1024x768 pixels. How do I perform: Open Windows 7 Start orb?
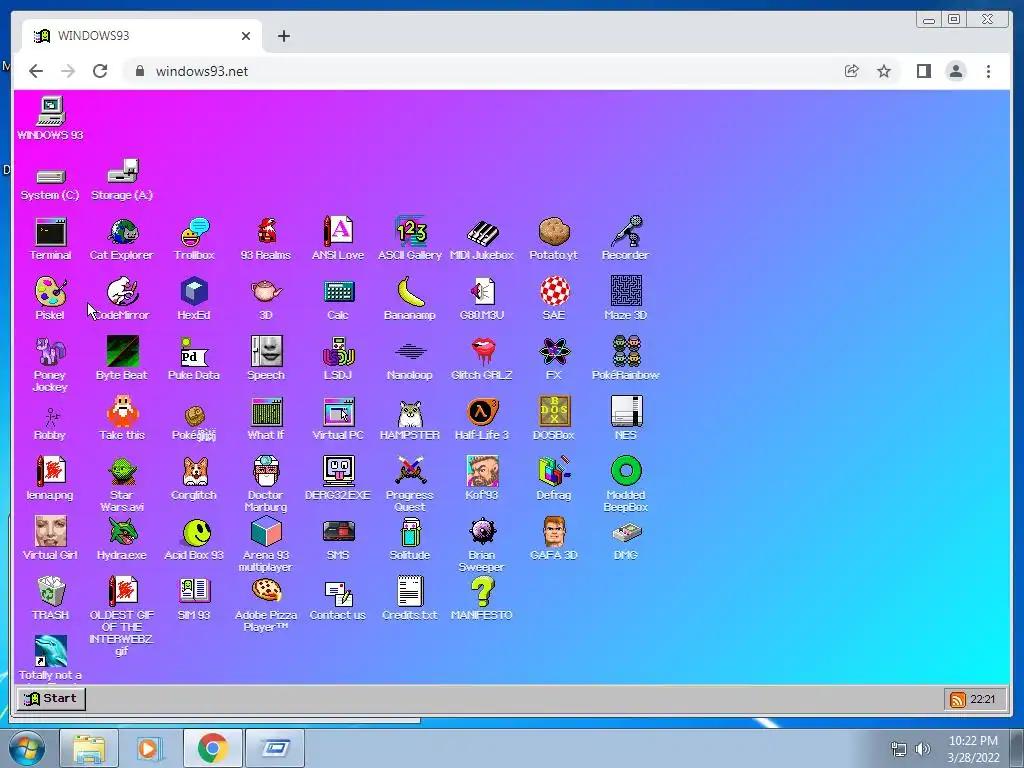[x=27, y=748]
